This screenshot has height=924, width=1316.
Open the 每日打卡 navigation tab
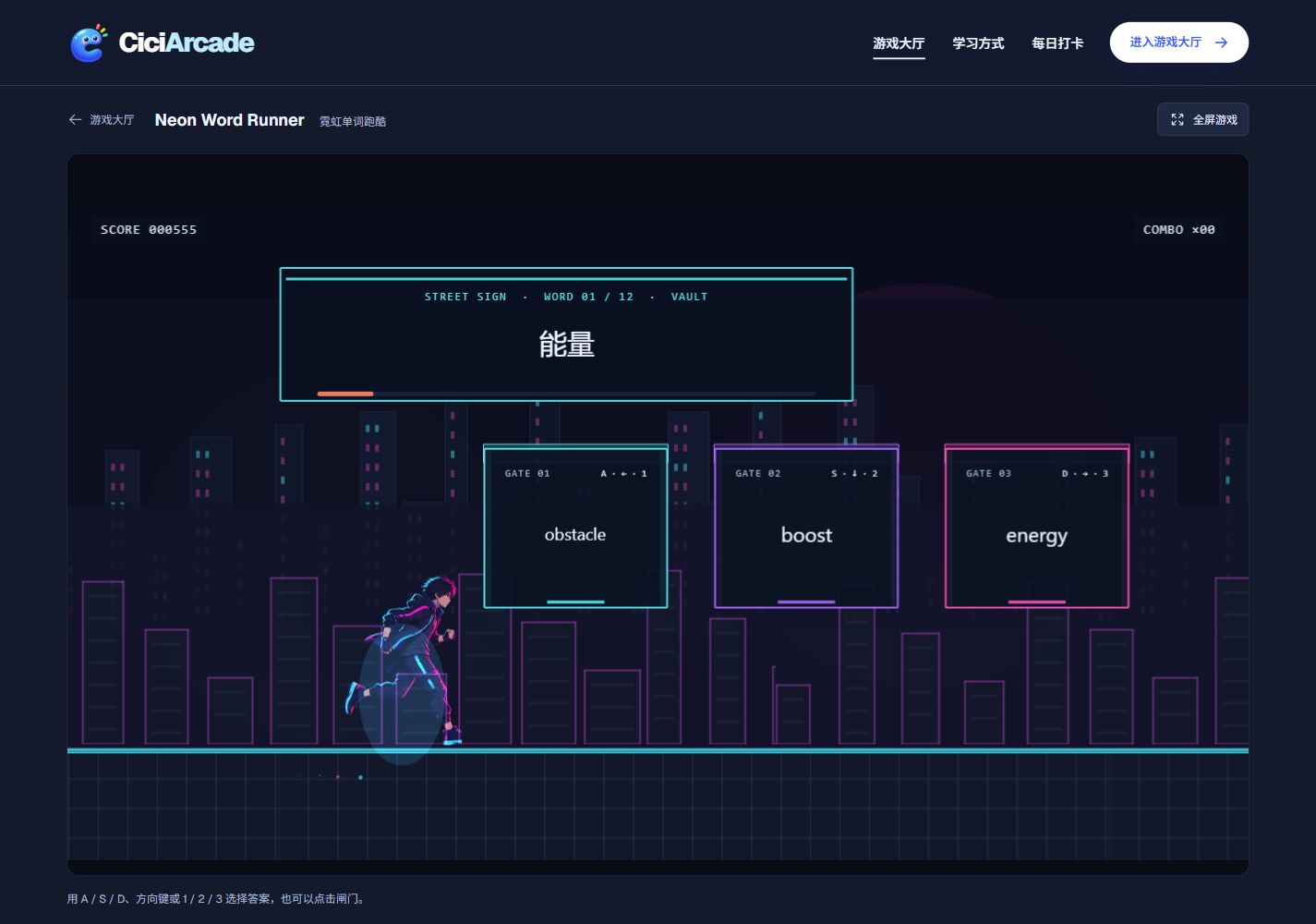pos(1057,43)
